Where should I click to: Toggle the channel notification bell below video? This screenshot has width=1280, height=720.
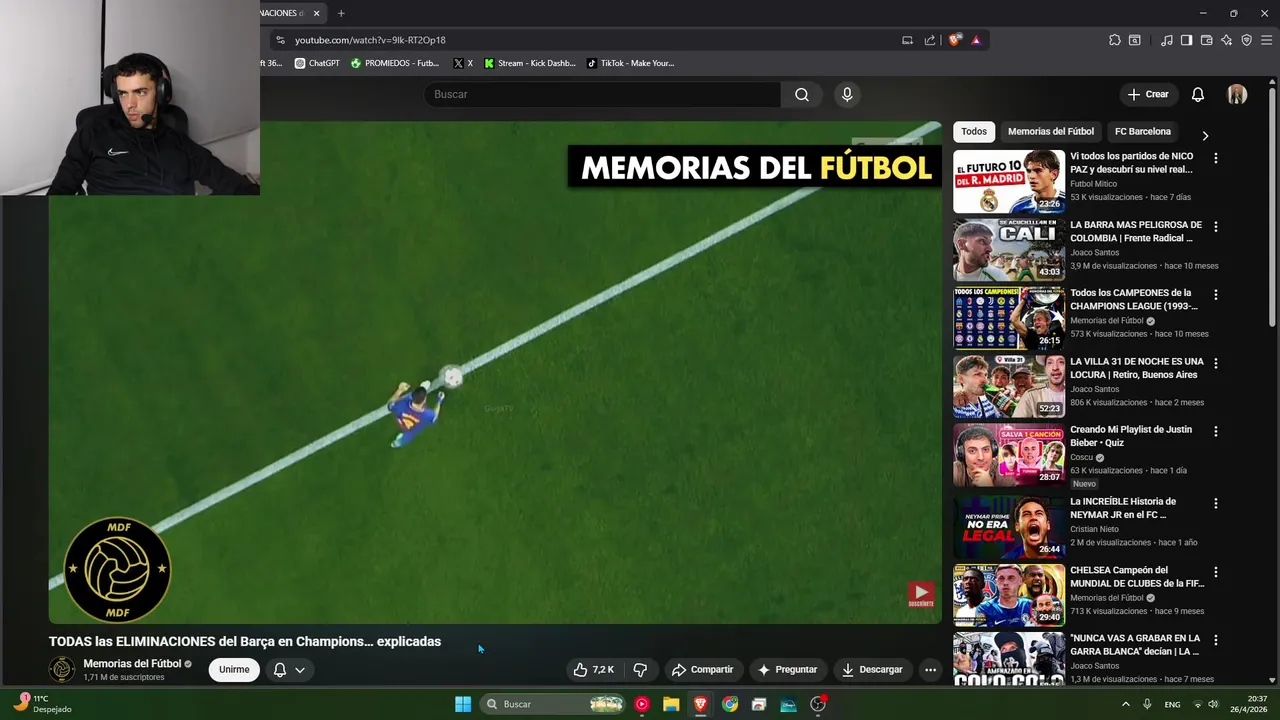pos(280,669)
